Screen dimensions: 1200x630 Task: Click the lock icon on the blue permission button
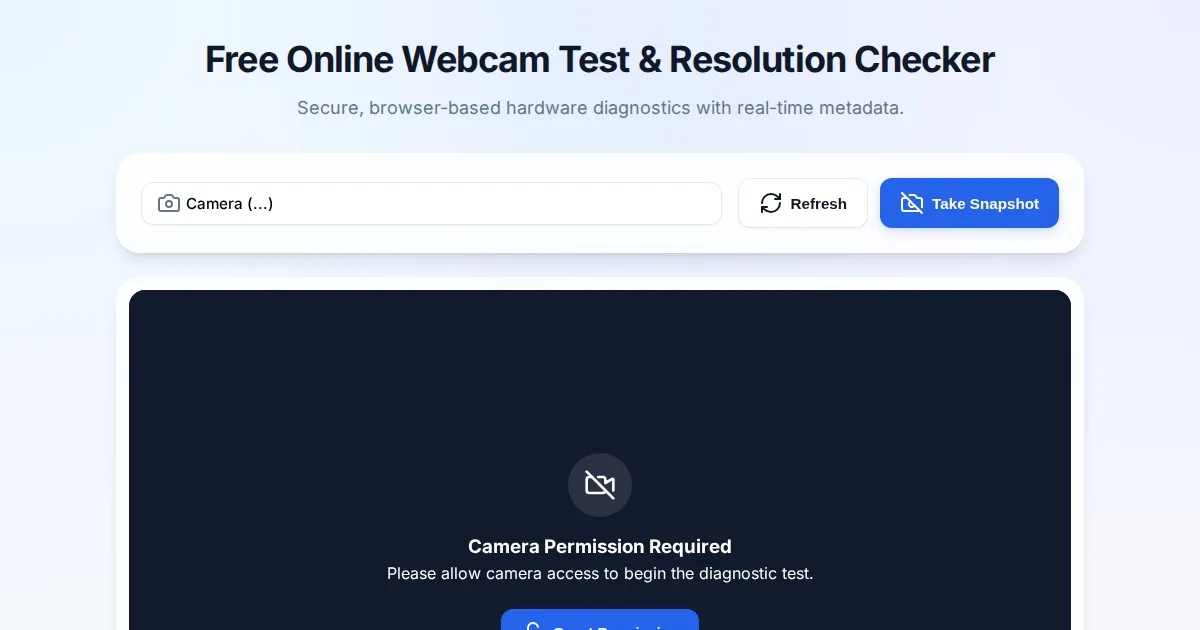(x=534, y=625)
